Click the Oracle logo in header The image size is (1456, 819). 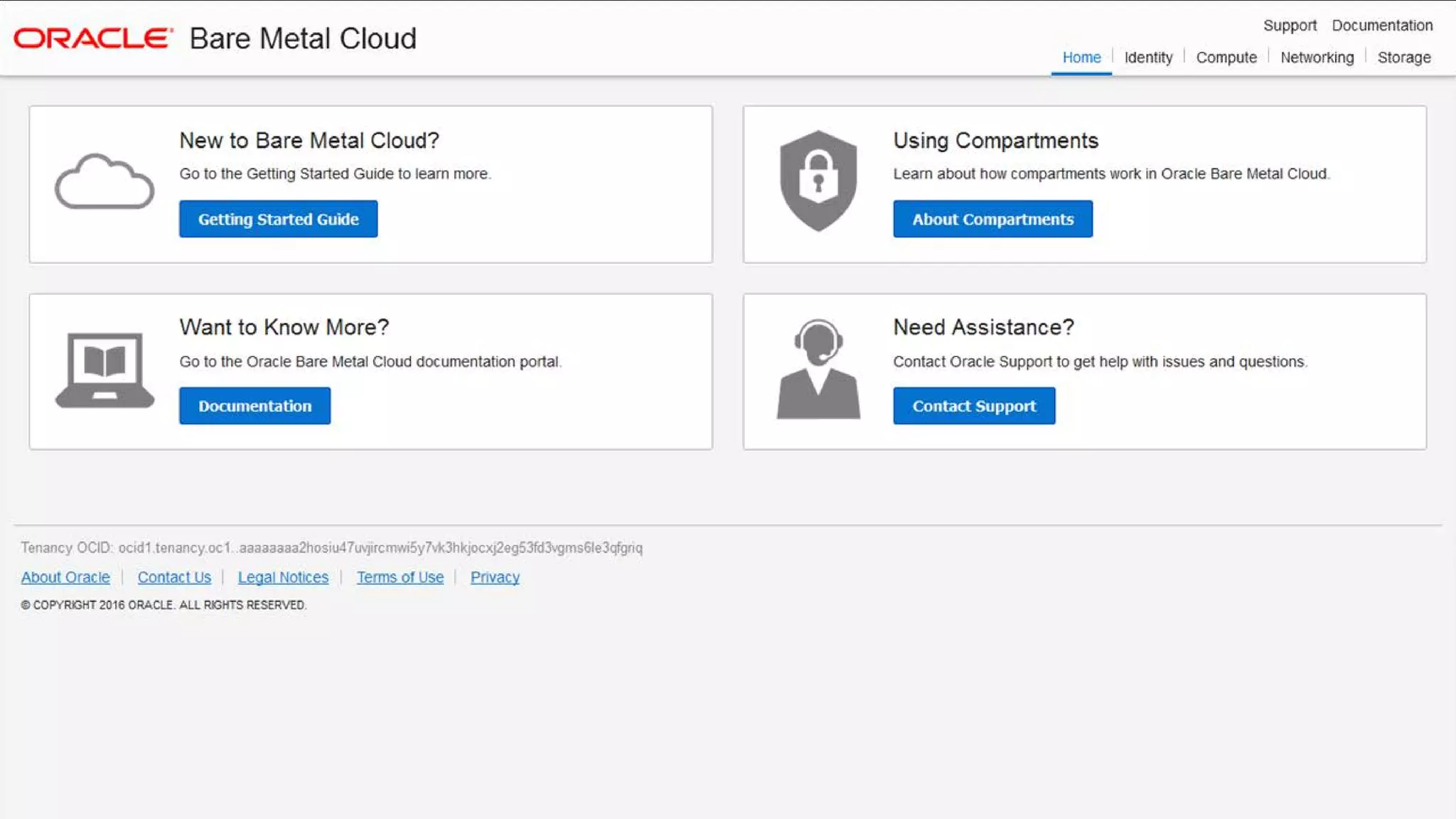point(93,38)
